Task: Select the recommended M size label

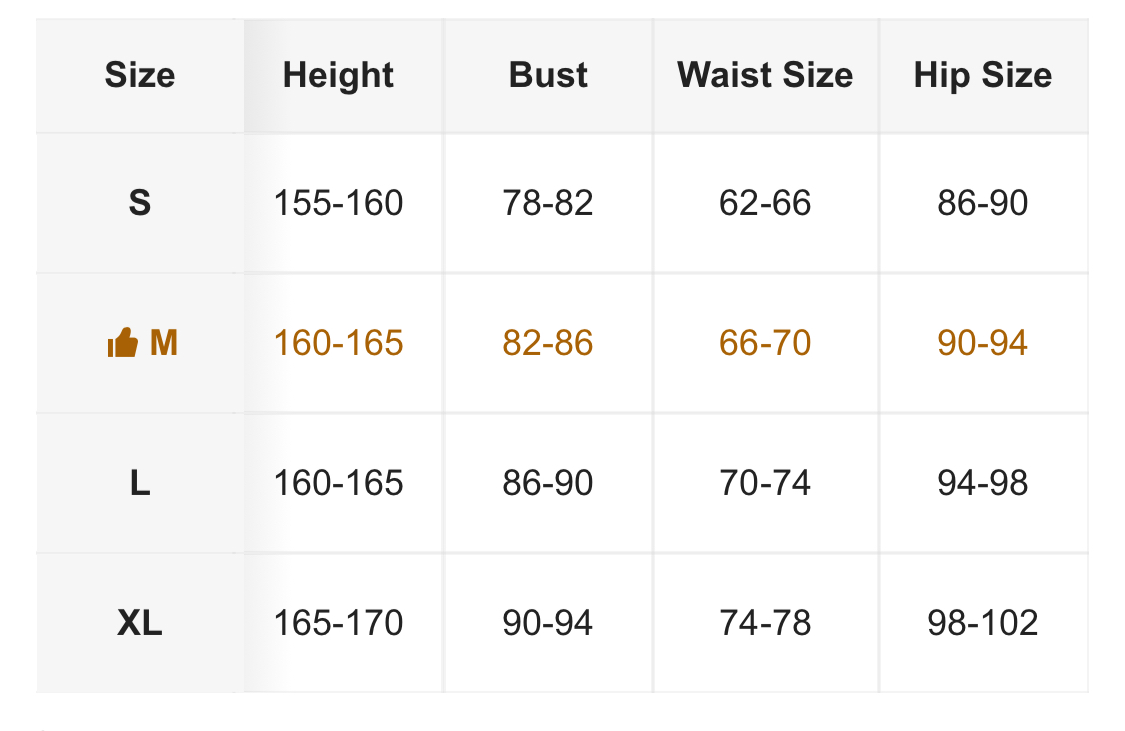Action: 163,343
